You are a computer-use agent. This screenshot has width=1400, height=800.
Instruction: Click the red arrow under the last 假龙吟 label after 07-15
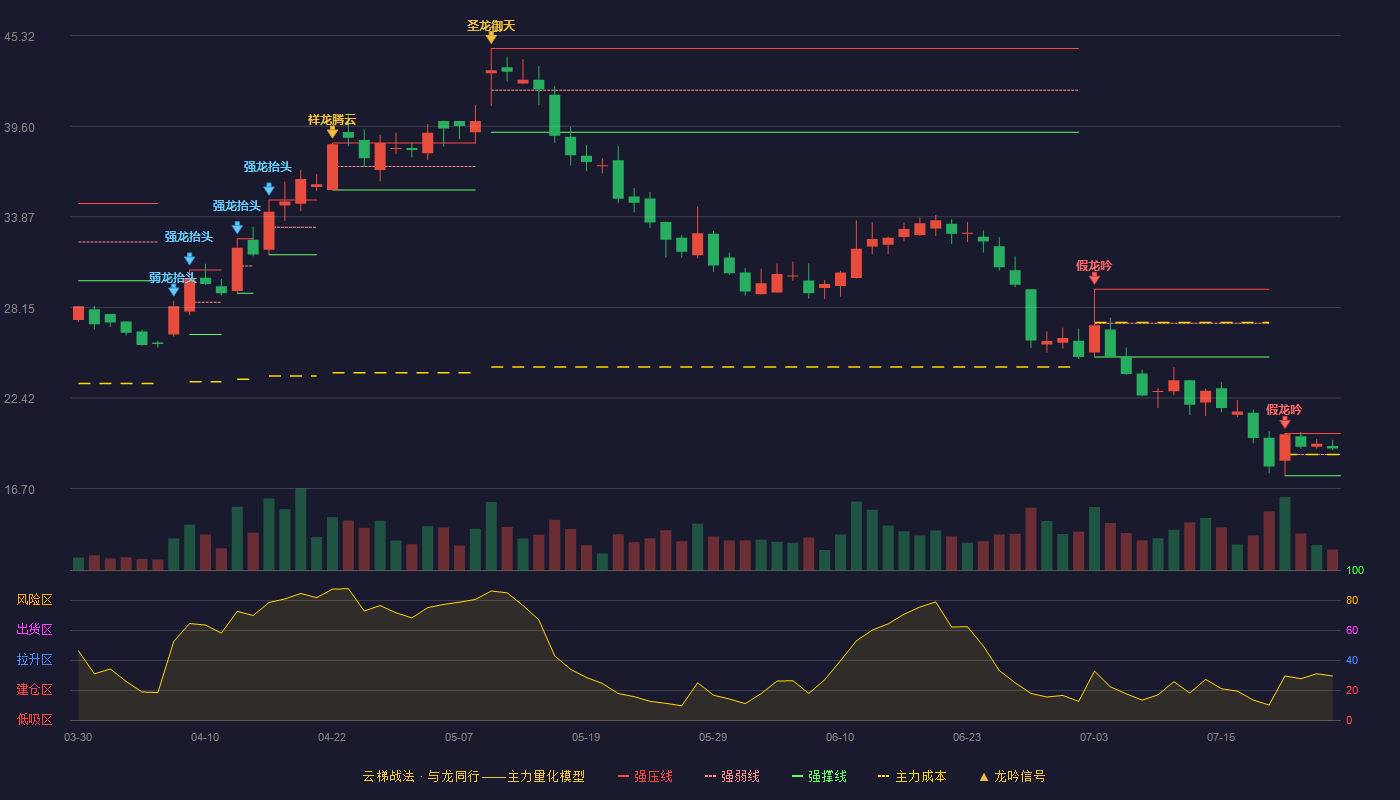1285,422
